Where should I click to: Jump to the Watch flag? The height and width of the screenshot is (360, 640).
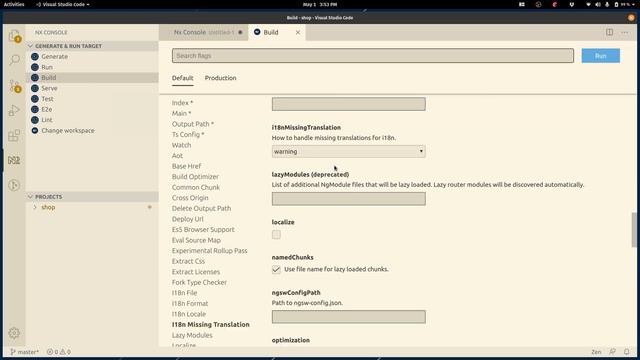click(181, 145)
